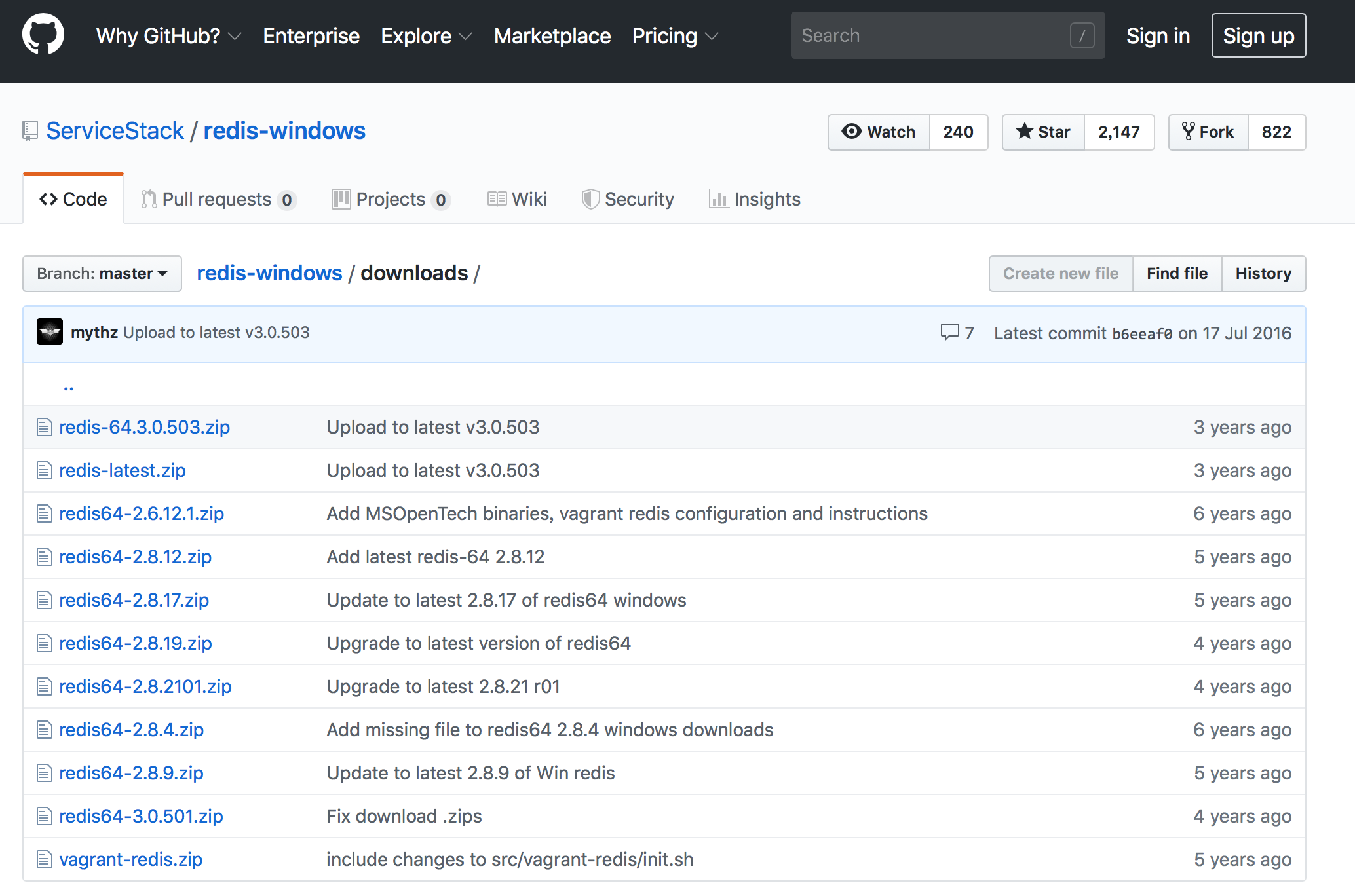This screenshot has width=1355, height=896.
Task: Click mythz's avatar image
Action: click(x=50, y=331)
